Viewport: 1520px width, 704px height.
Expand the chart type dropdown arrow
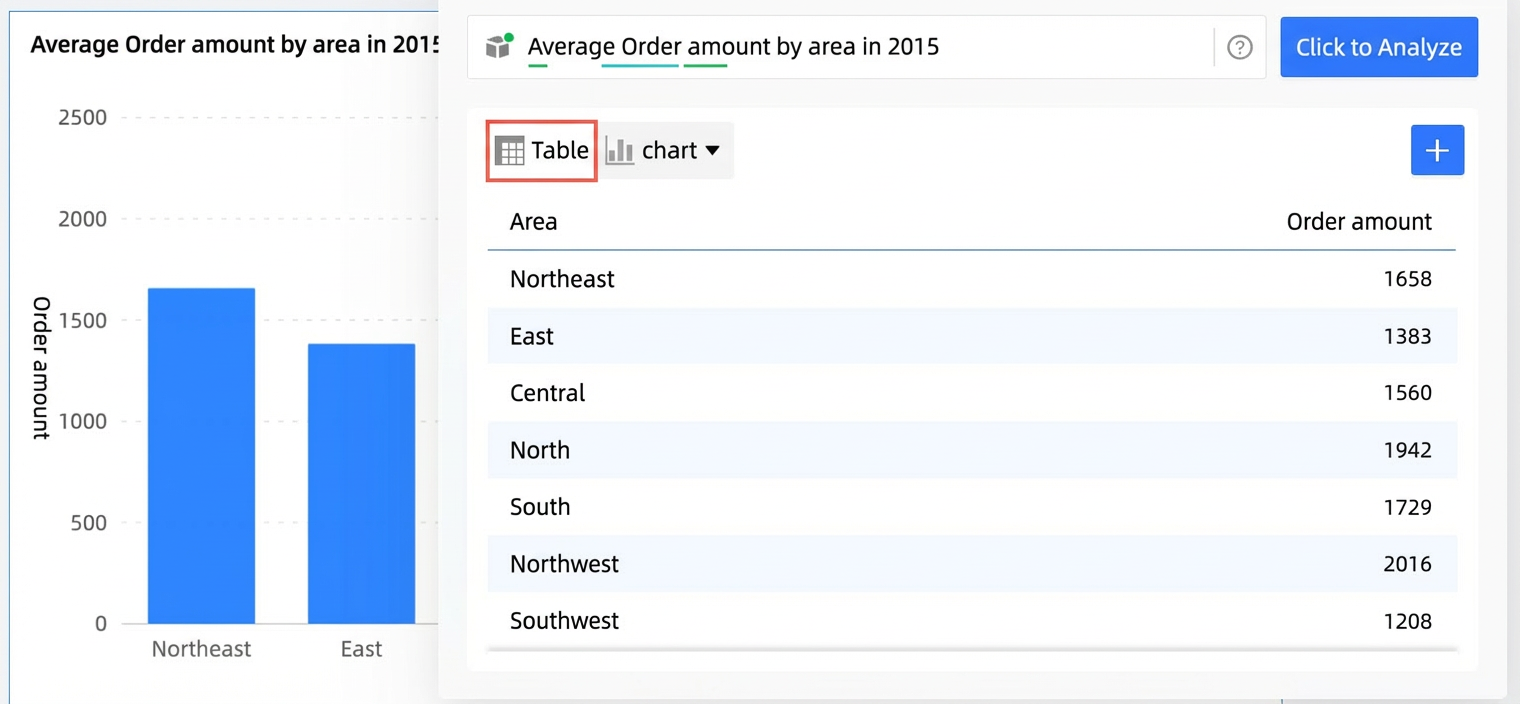[712, 151]
